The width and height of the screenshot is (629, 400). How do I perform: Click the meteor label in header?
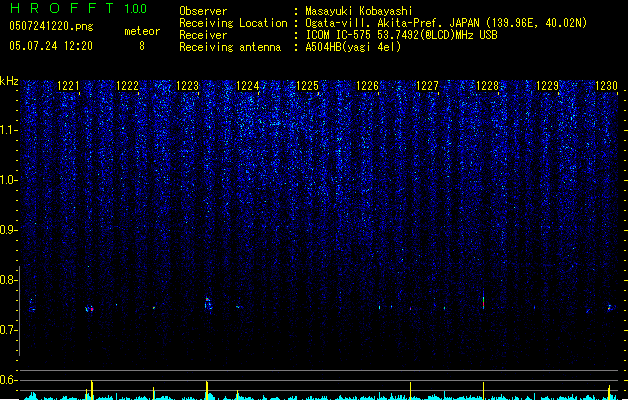(x=142, y=31)
